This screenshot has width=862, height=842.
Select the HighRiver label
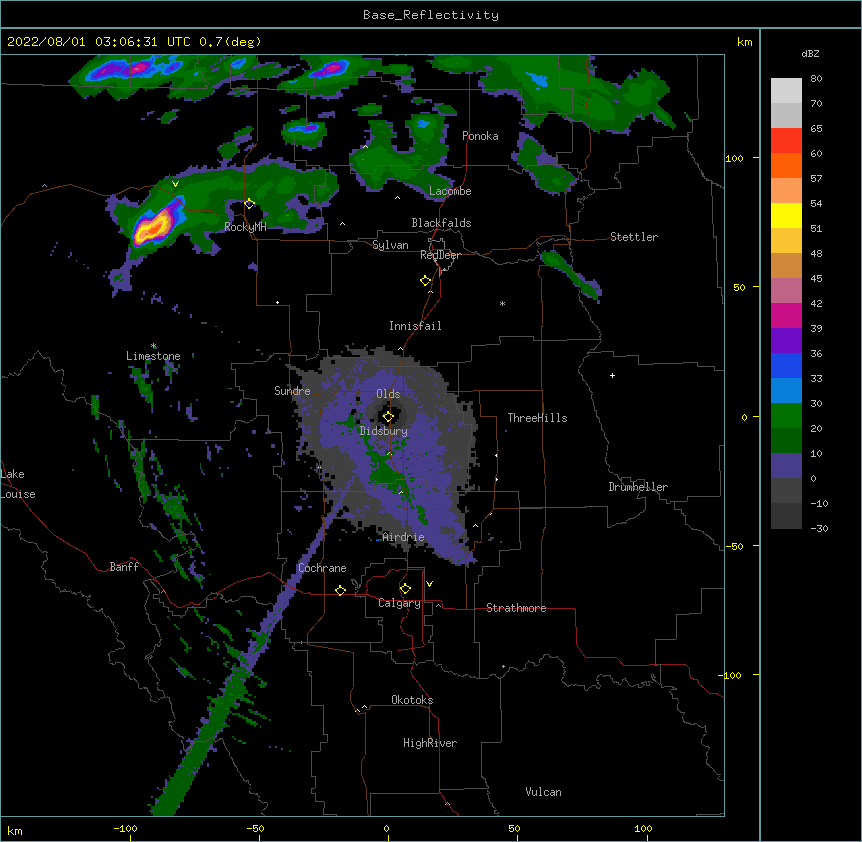pos(430,743)
